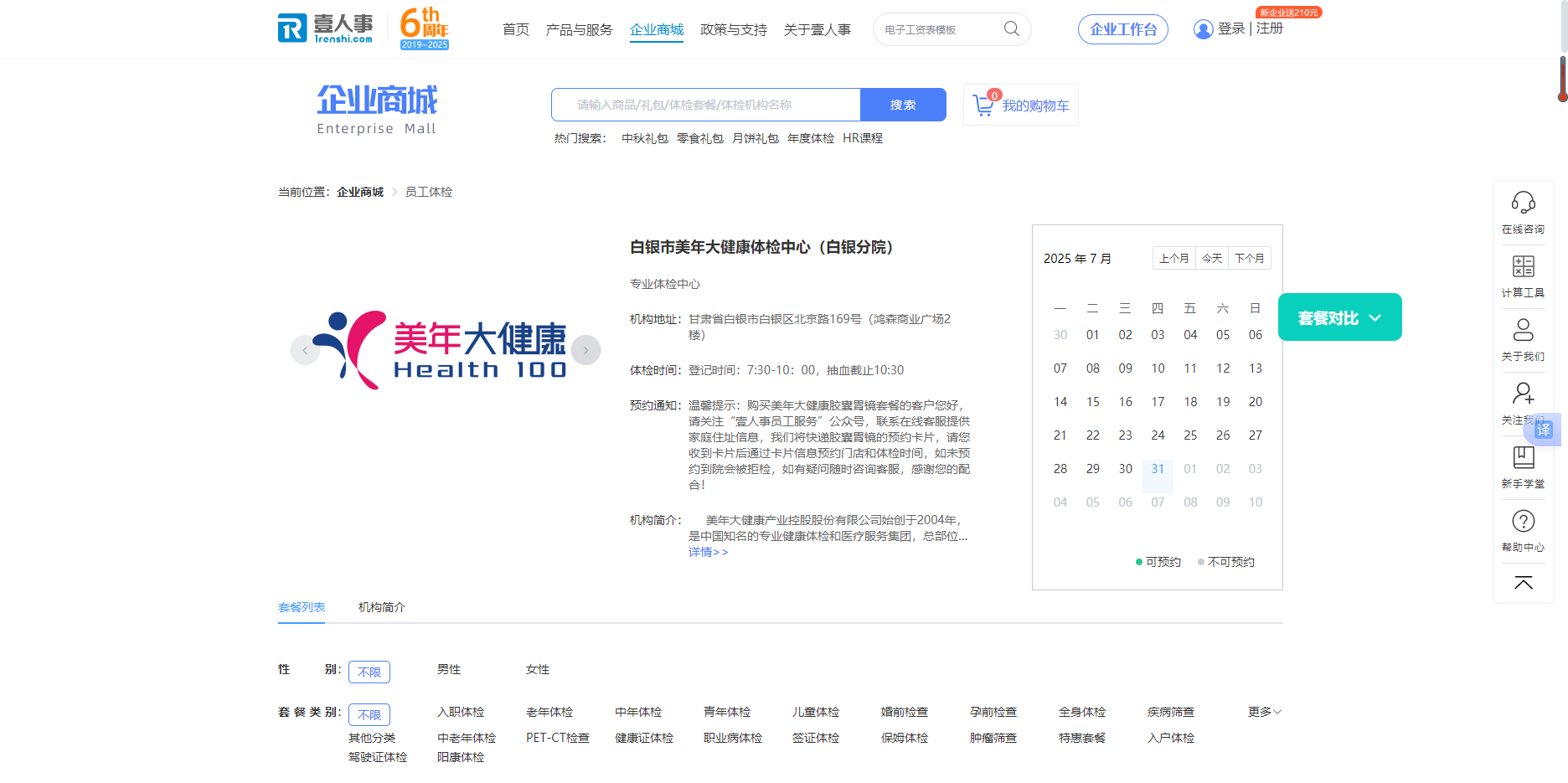Click hot search 月饼礼包
Viewport: 1568px width, 783px height.
(x=756, y=138)
